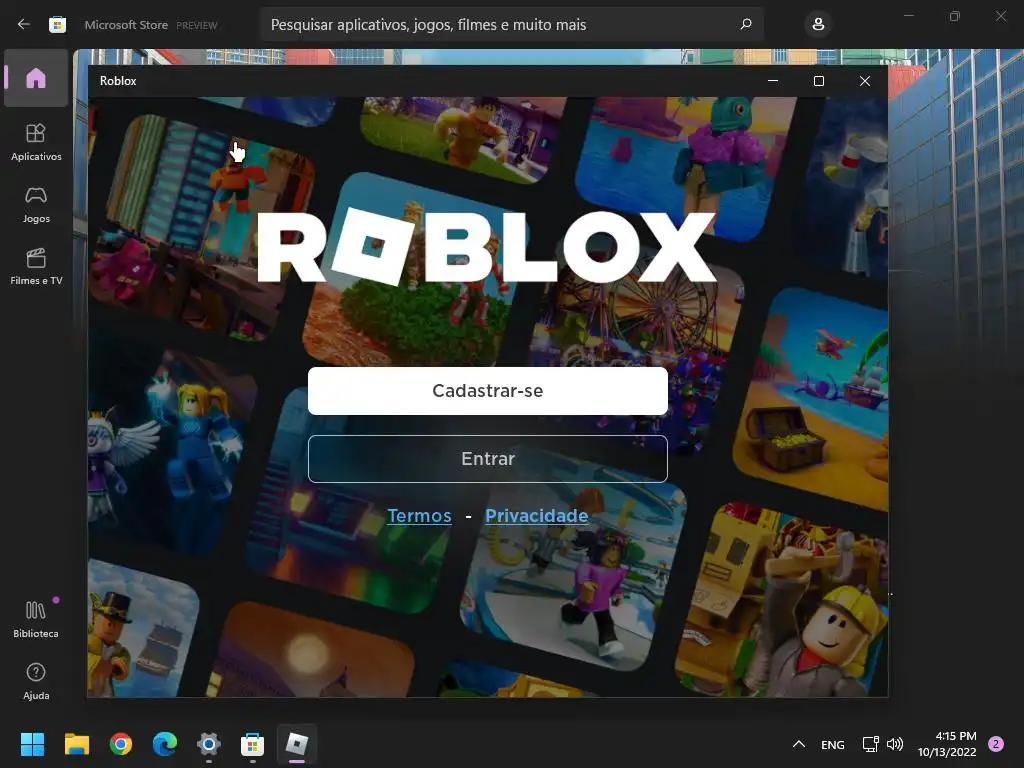Open File Explorer from taskbar
This screenshot has width=1024, height=768.
click(x=76, y=744)
